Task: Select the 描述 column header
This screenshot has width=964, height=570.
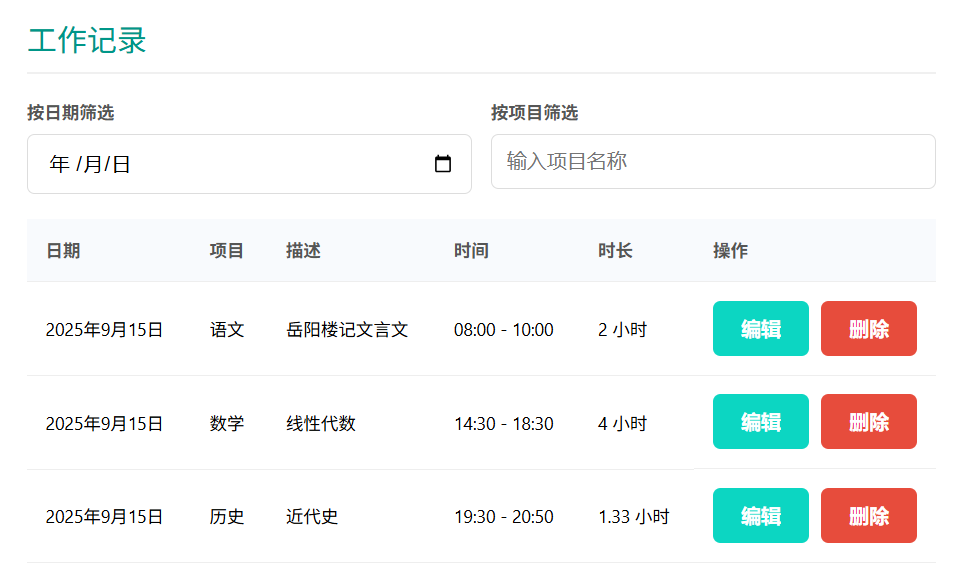Action: [x=303, y=251]
